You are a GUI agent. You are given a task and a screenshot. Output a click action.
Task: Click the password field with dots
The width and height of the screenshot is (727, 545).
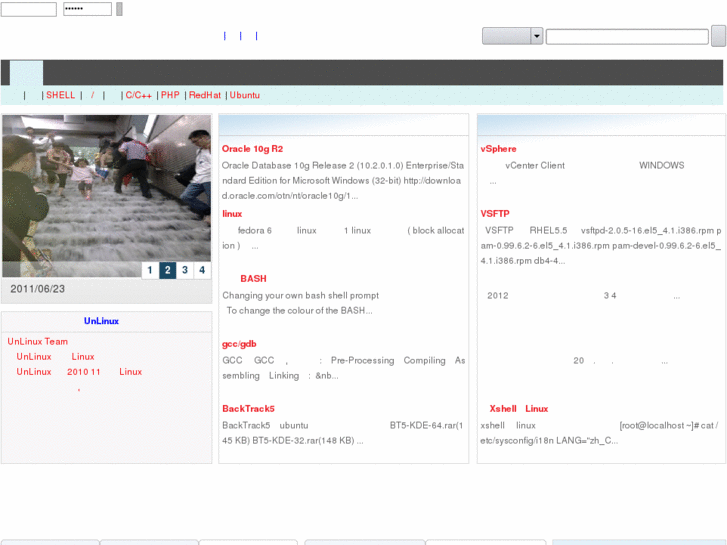[87, 9]
